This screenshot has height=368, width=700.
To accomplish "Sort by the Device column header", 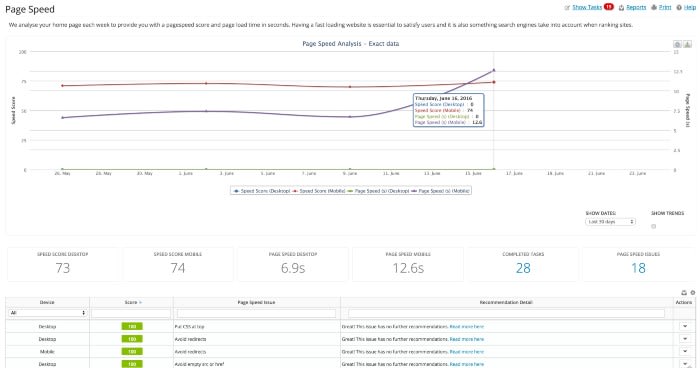I will click(x=47, y=302).
